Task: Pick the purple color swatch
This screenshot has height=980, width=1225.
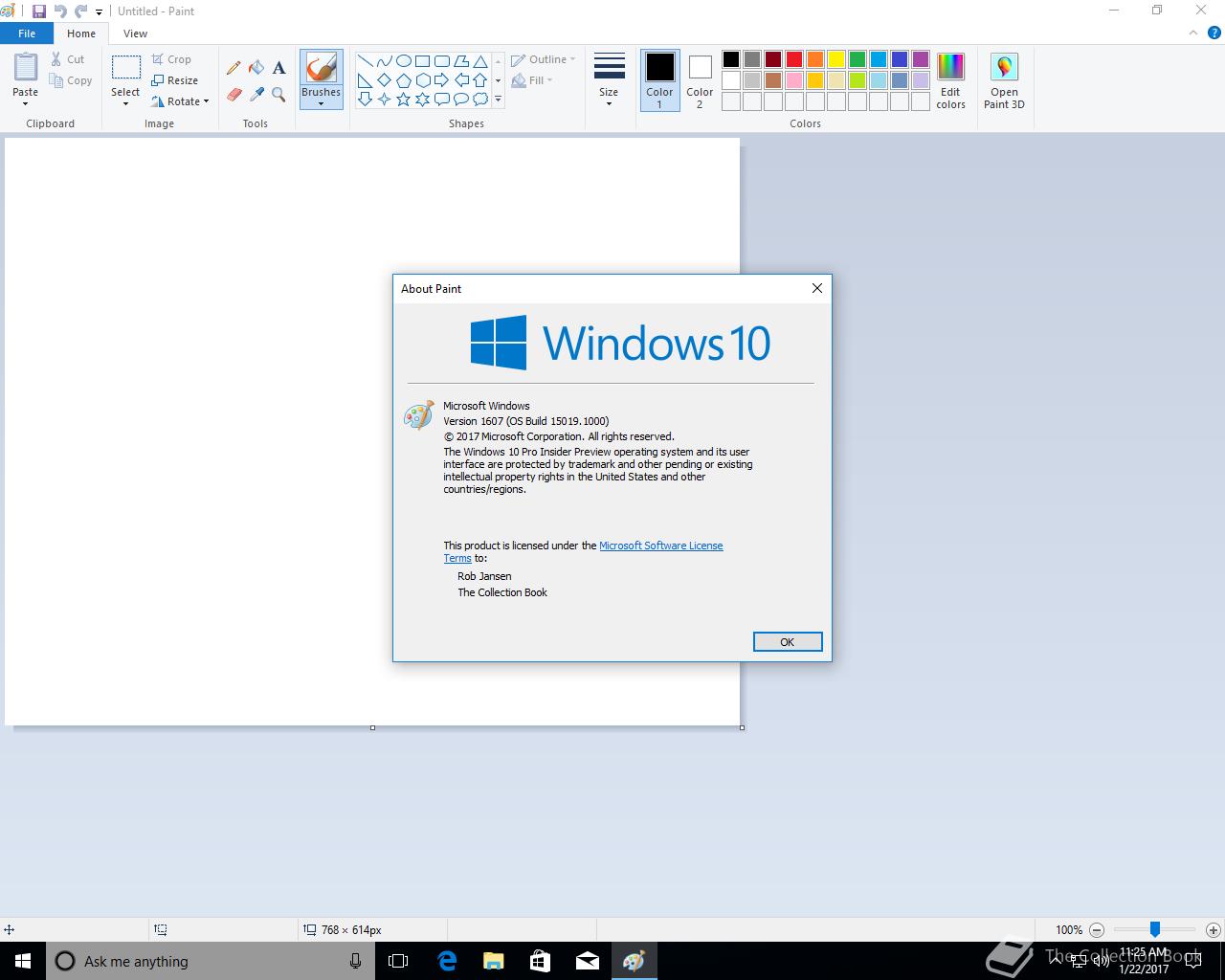Action: point(921,59)
